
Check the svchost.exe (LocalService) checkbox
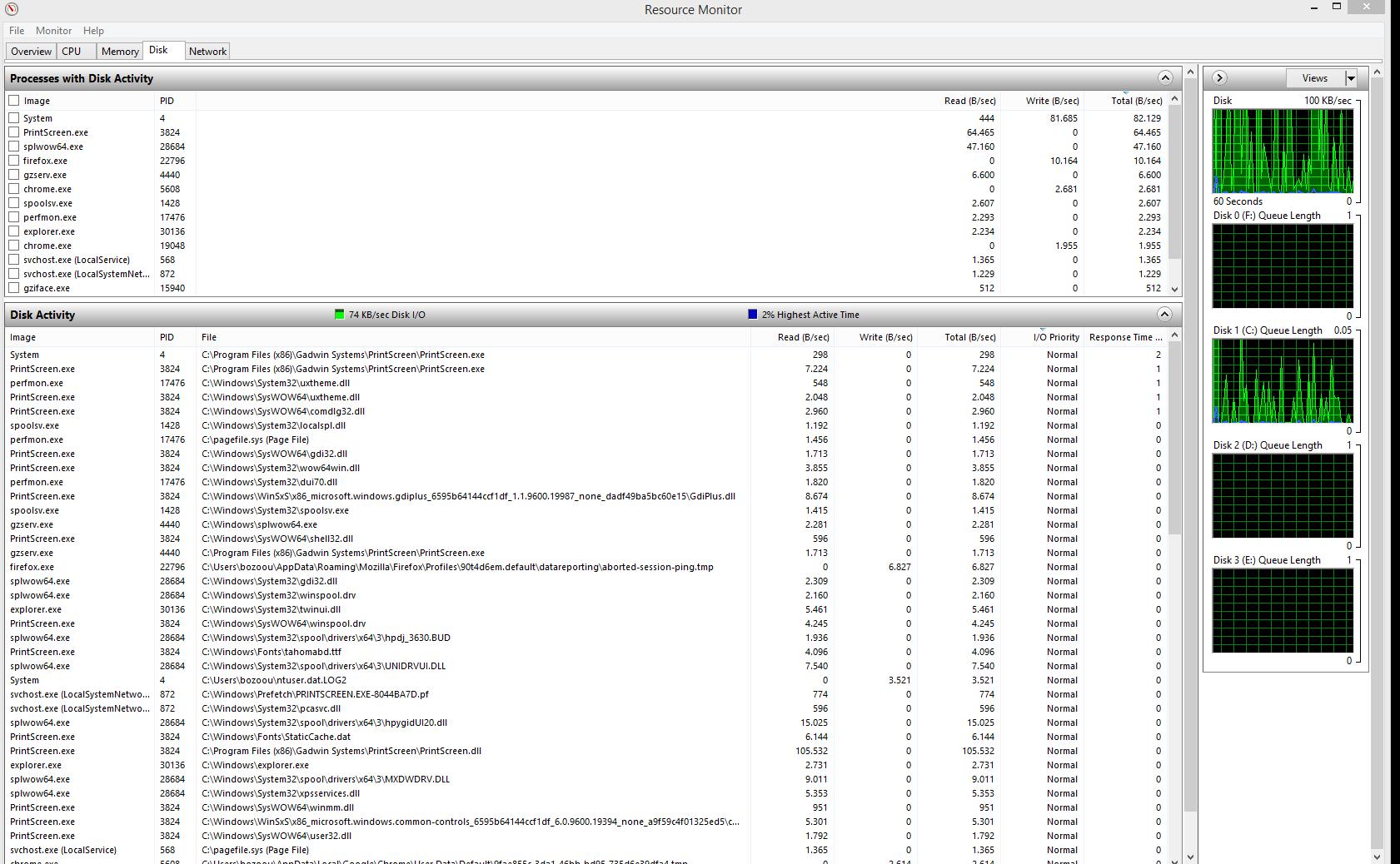pos(14,260)
